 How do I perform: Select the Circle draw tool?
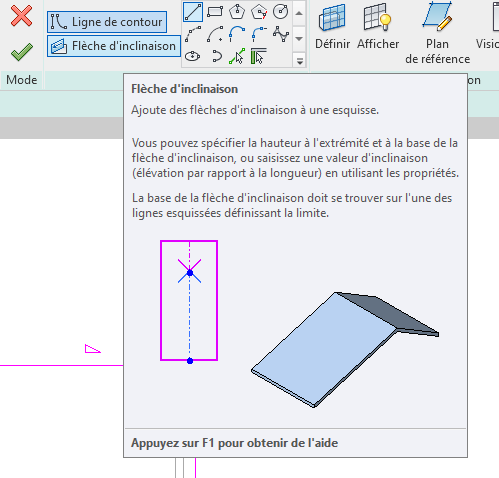coord(281,12)
